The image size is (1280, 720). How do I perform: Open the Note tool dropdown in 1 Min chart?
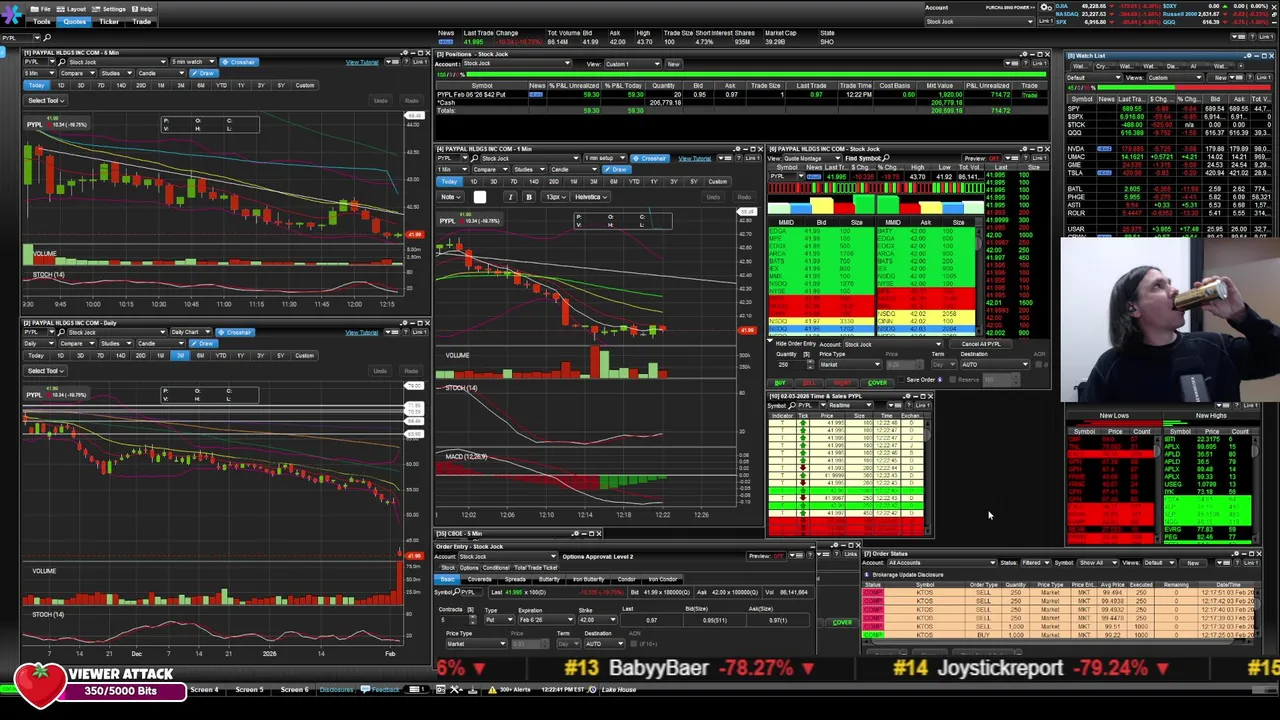click(451, 197)
